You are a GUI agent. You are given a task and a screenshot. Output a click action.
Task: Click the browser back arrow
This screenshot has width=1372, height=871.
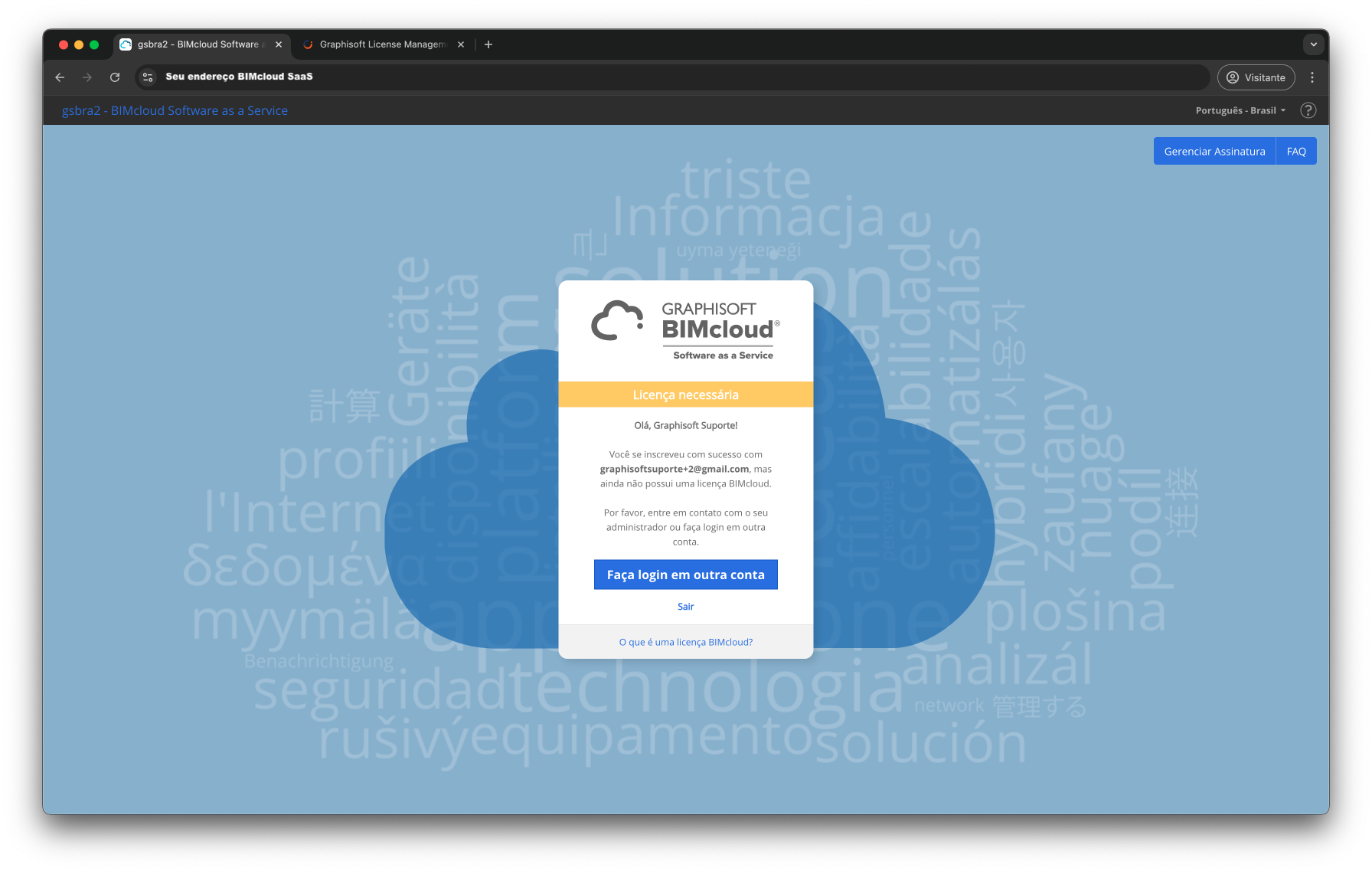pyautogui.click(x=60, y=77)
